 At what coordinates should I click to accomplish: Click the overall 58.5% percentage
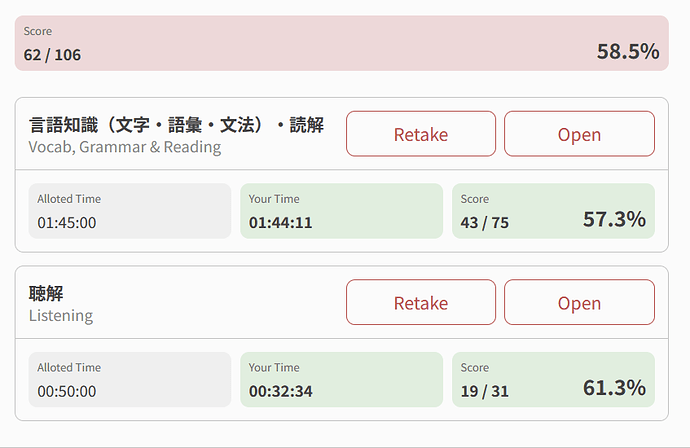click(627, 52)
